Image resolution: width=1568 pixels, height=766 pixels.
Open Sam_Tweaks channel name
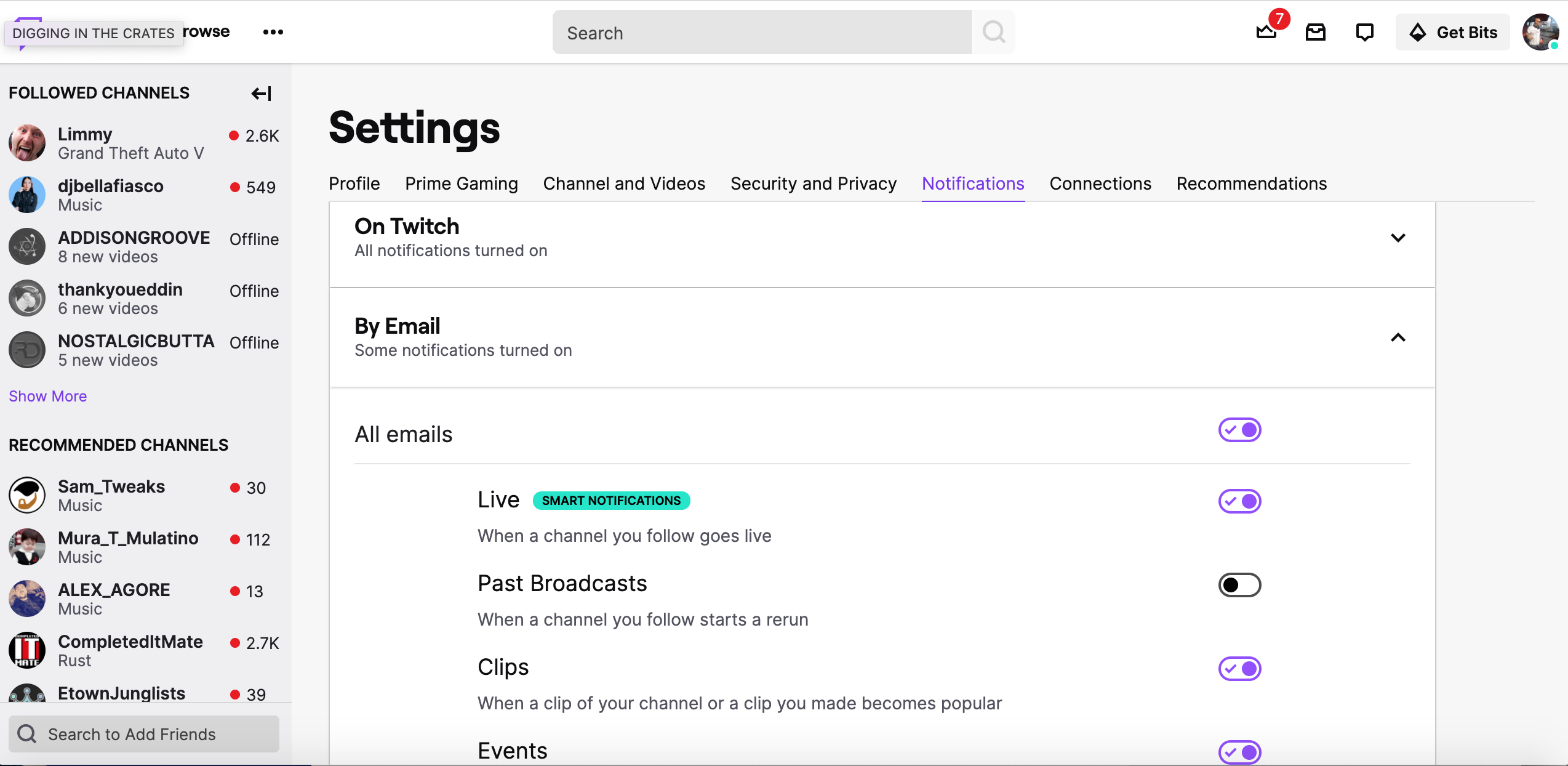[x=111, y=486]
